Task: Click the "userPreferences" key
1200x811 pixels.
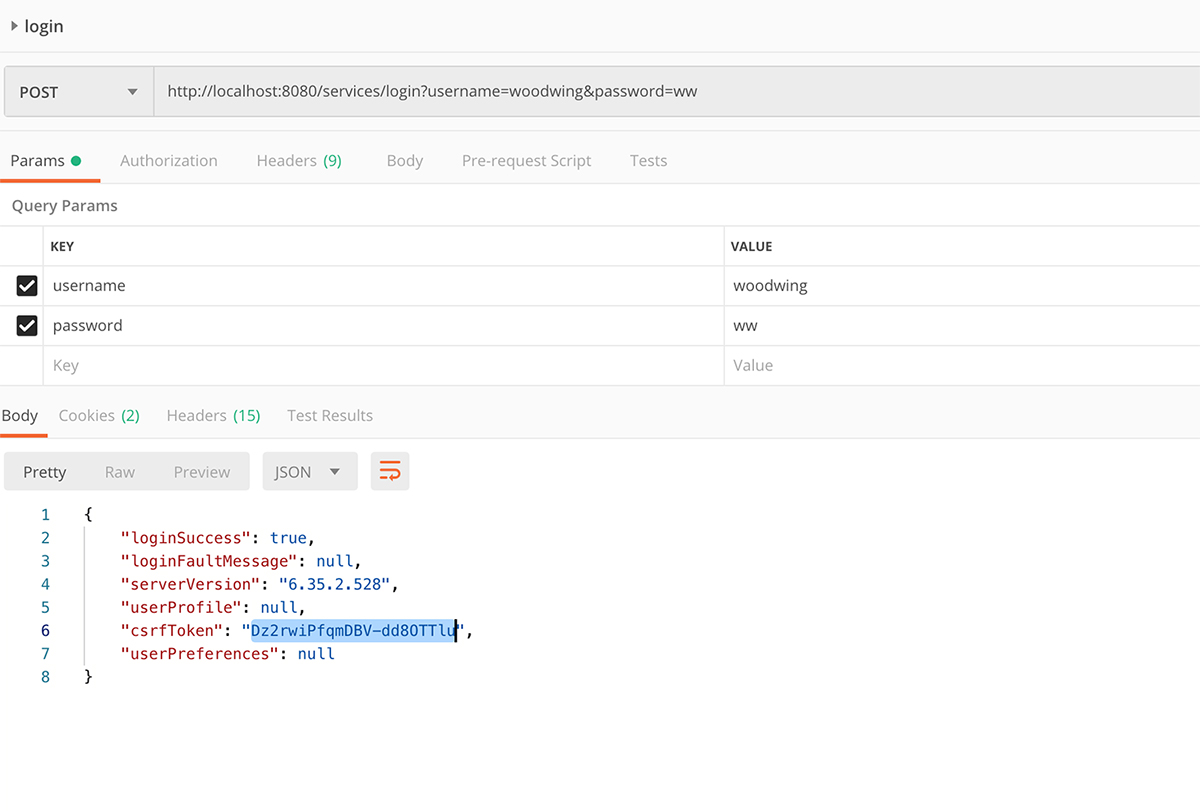Action: tap(199, 654)
